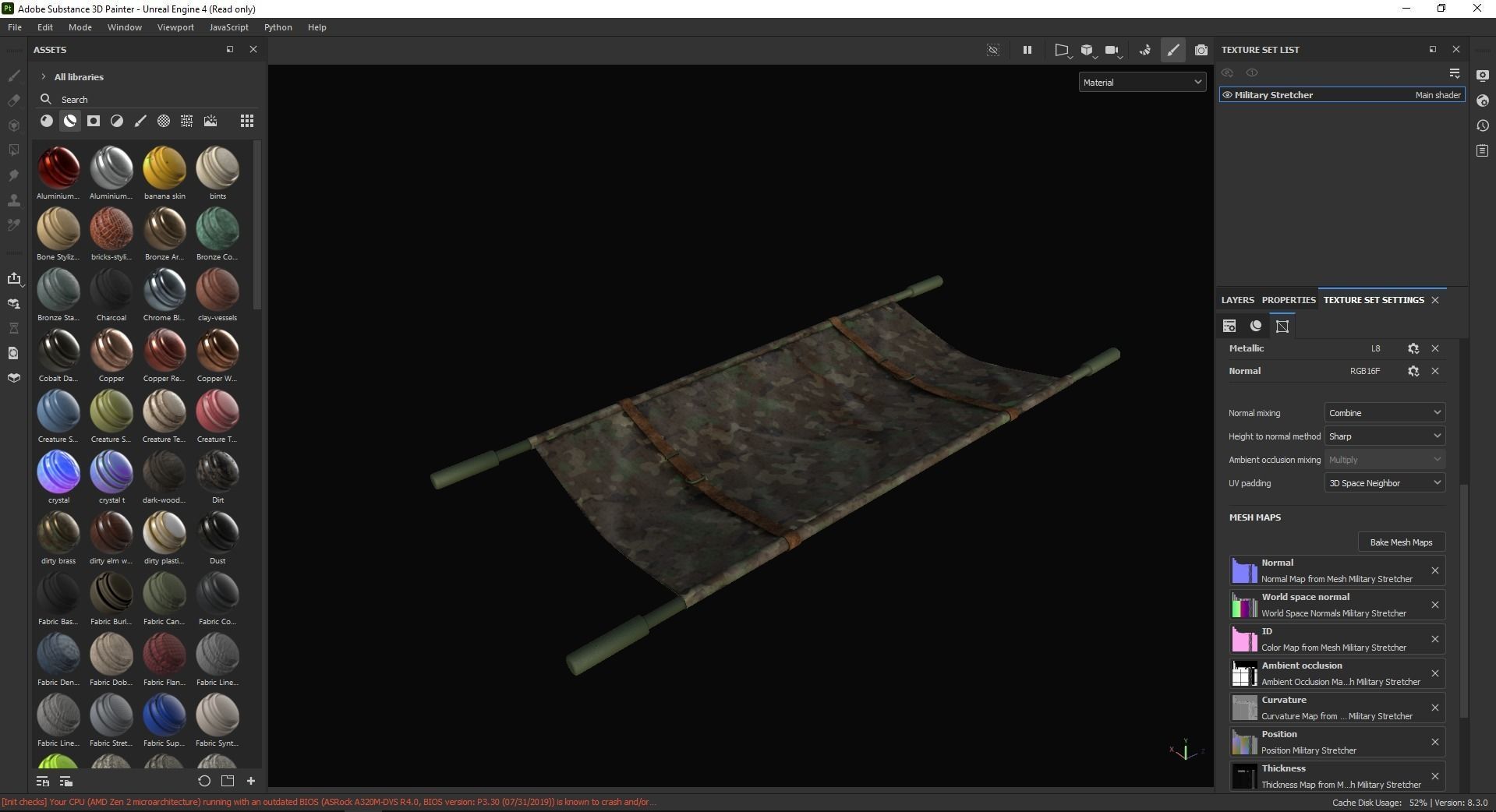The image size is (1496, 812).
Task: Open Texture Set List settings menu
Action: [x=1455, y=72]
